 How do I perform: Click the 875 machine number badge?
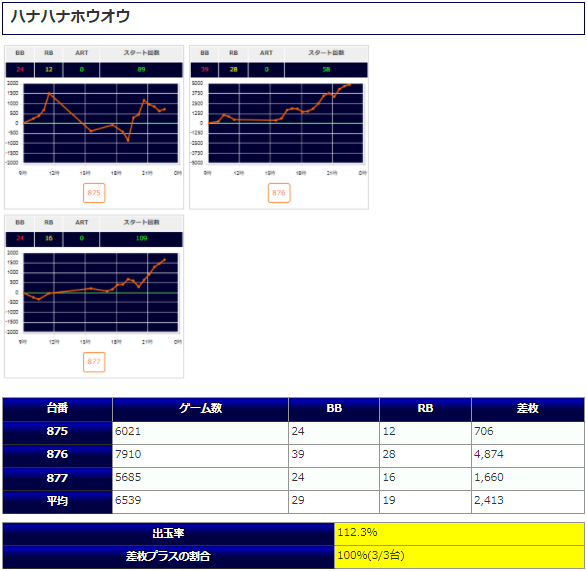point(94,193)
